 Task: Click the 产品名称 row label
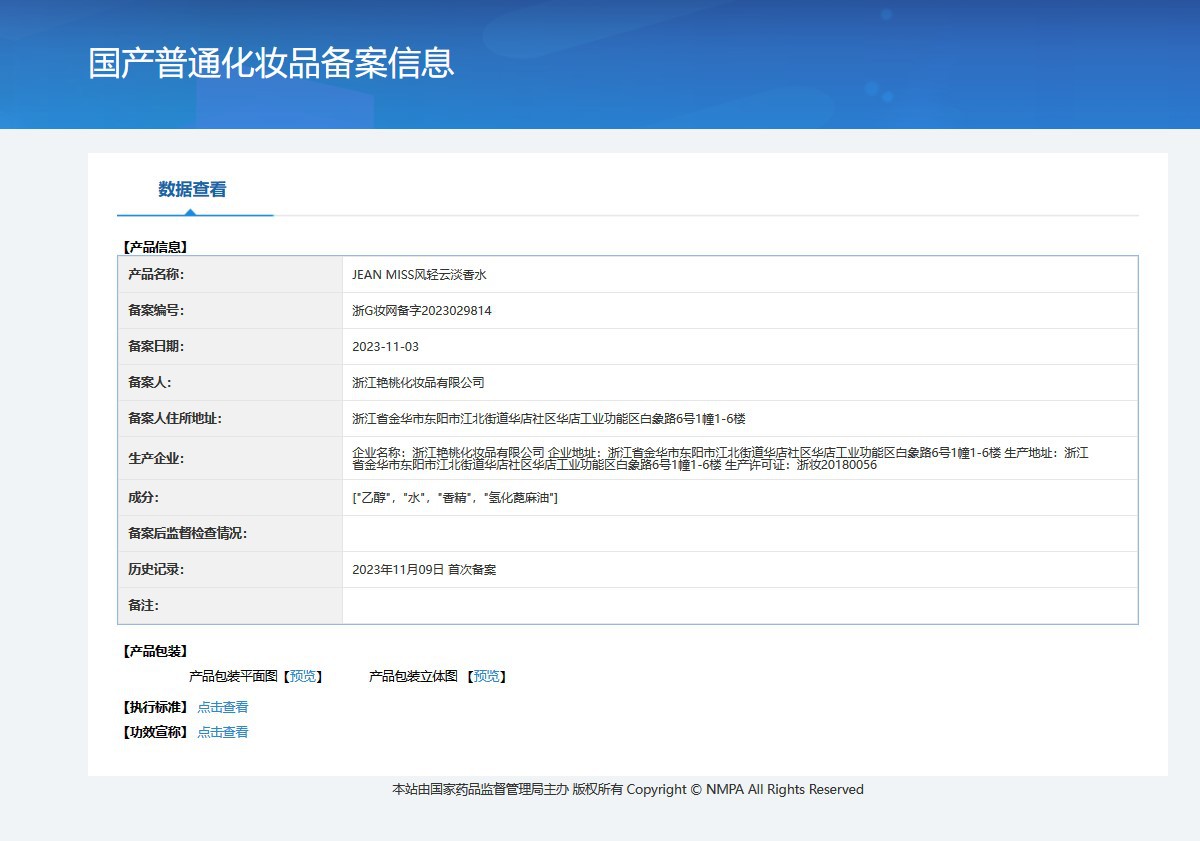coord(156,274)
